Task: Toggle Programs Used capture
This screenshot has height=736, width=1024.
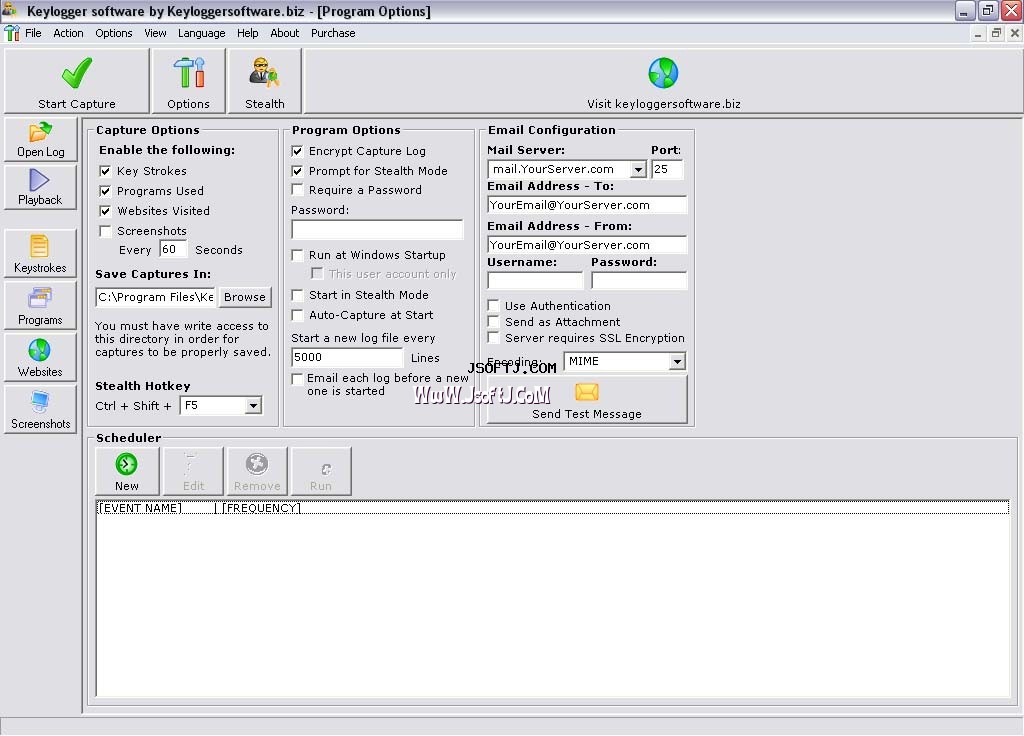Action: [x=105, y=191]
